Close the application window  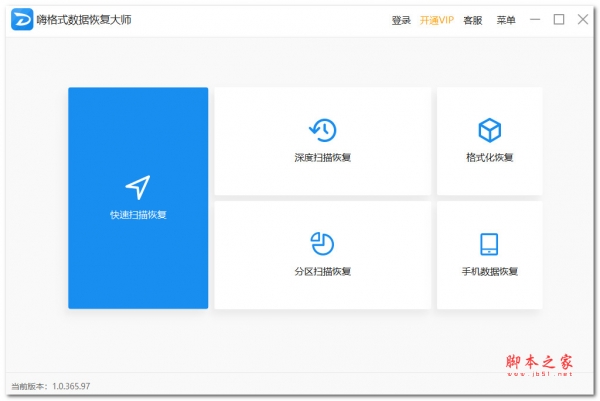(x=583, y=19)
